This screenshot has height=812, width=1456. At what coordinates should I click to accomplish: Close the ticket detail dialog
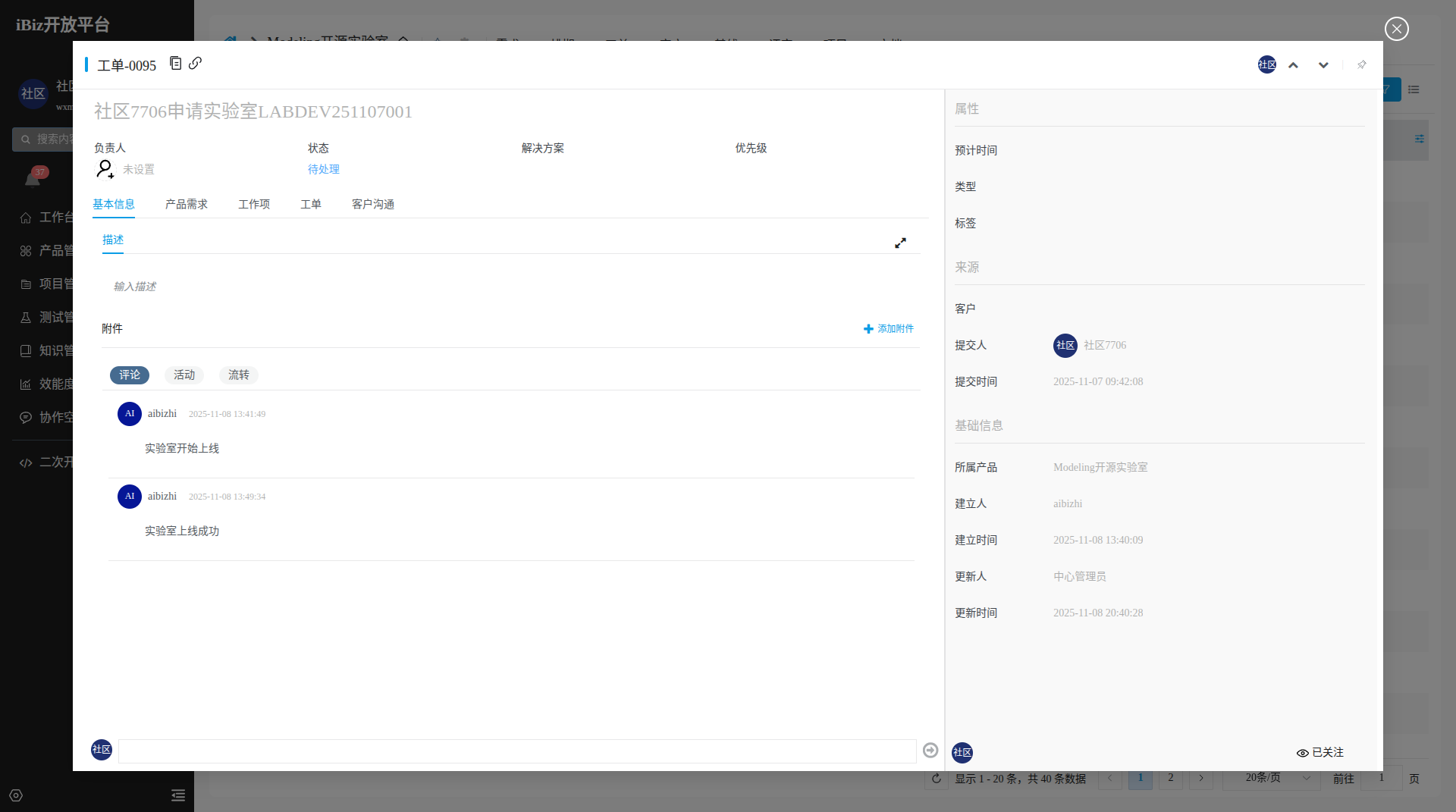[1396, 29]
